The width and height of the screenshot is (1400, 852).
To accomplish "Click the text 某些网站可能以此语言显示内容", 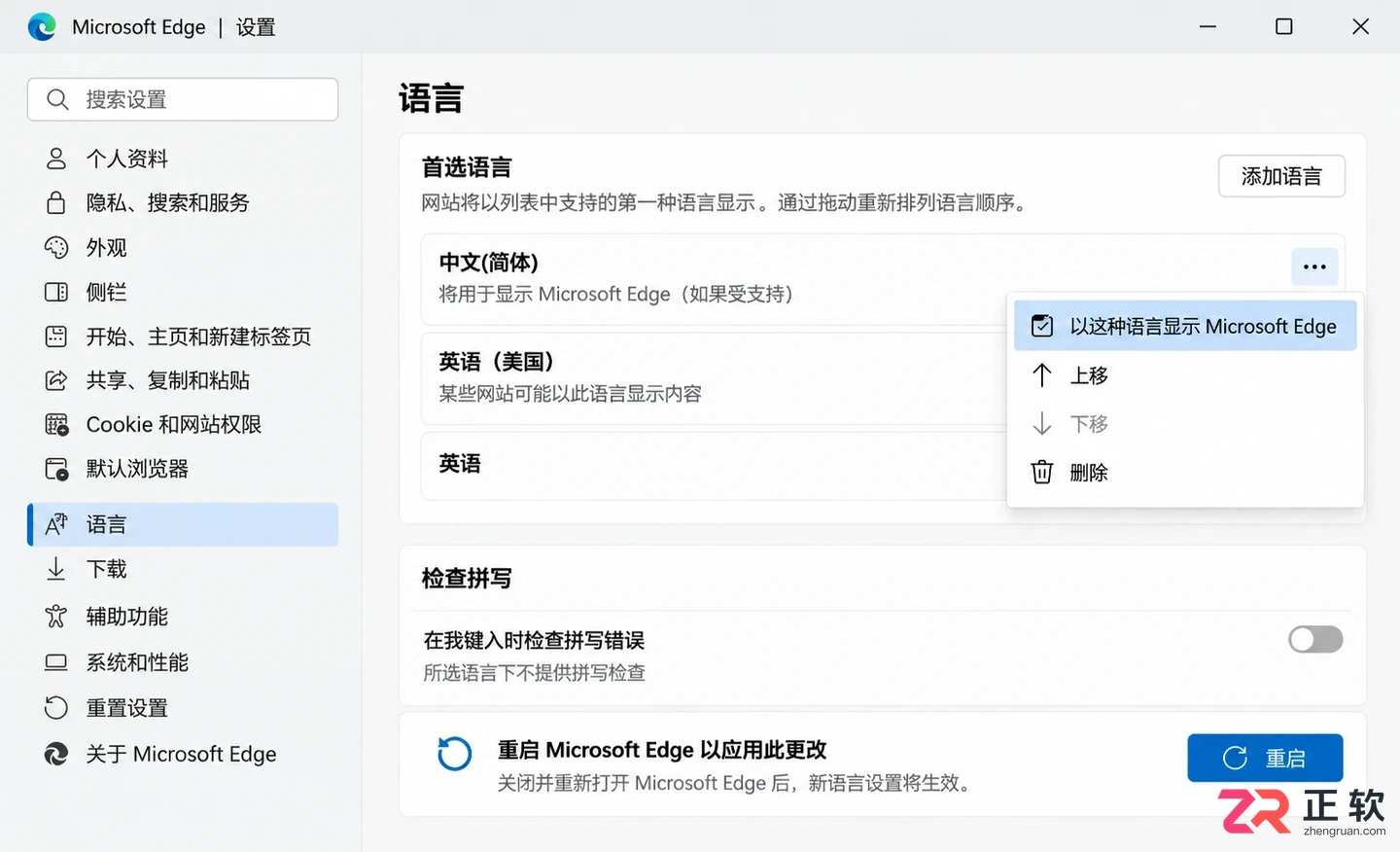I will (570, 393).
